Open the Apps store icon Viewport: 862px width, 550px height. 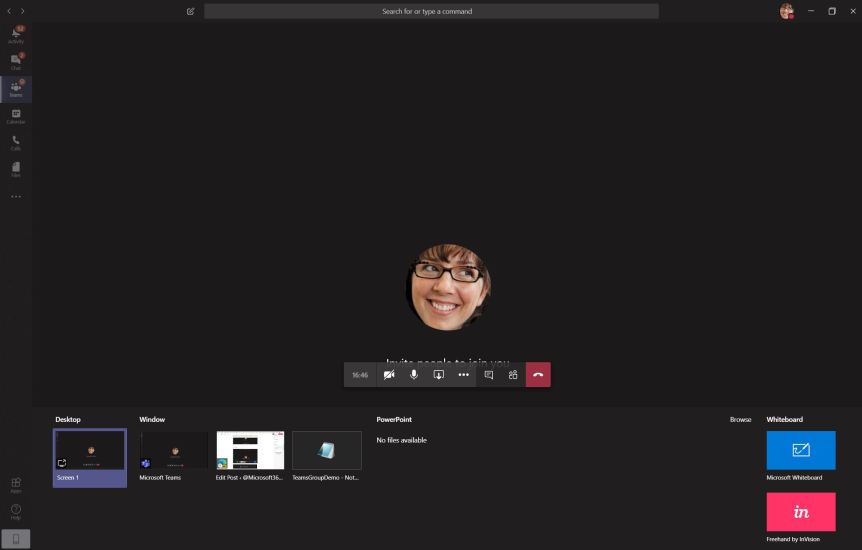coord(16,485)
